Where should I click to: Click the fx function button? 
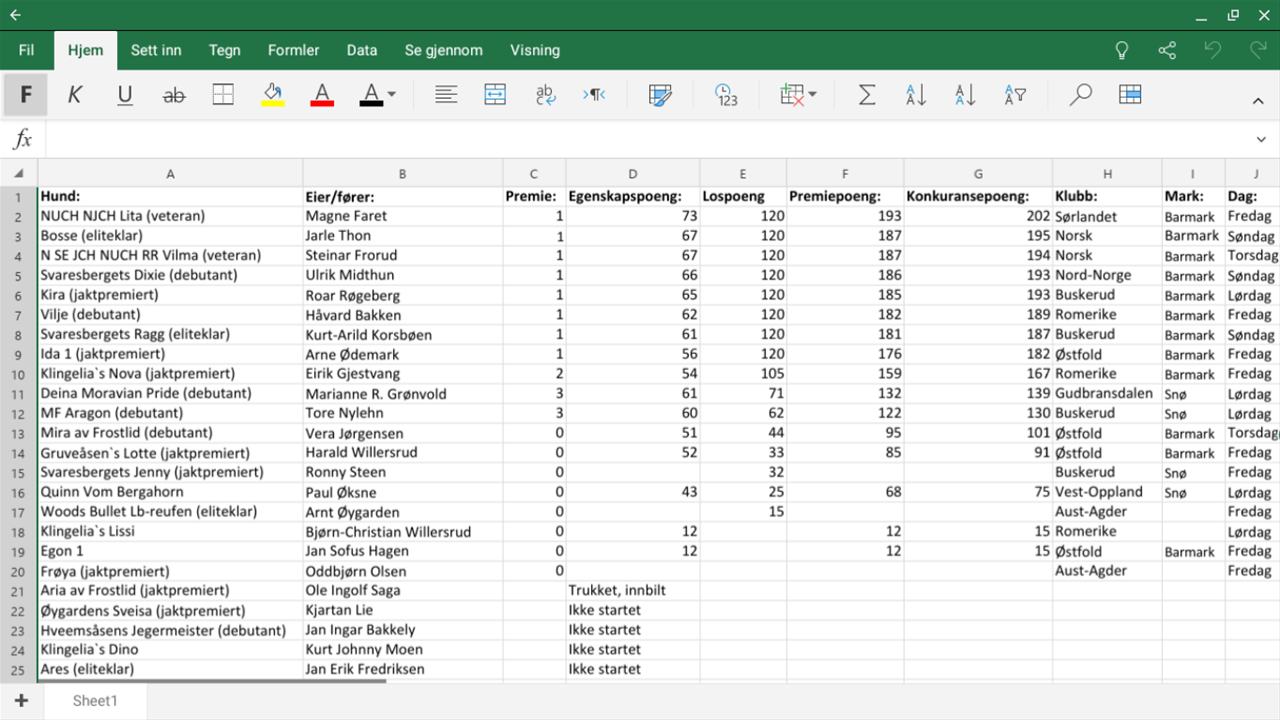click(22, 140)
